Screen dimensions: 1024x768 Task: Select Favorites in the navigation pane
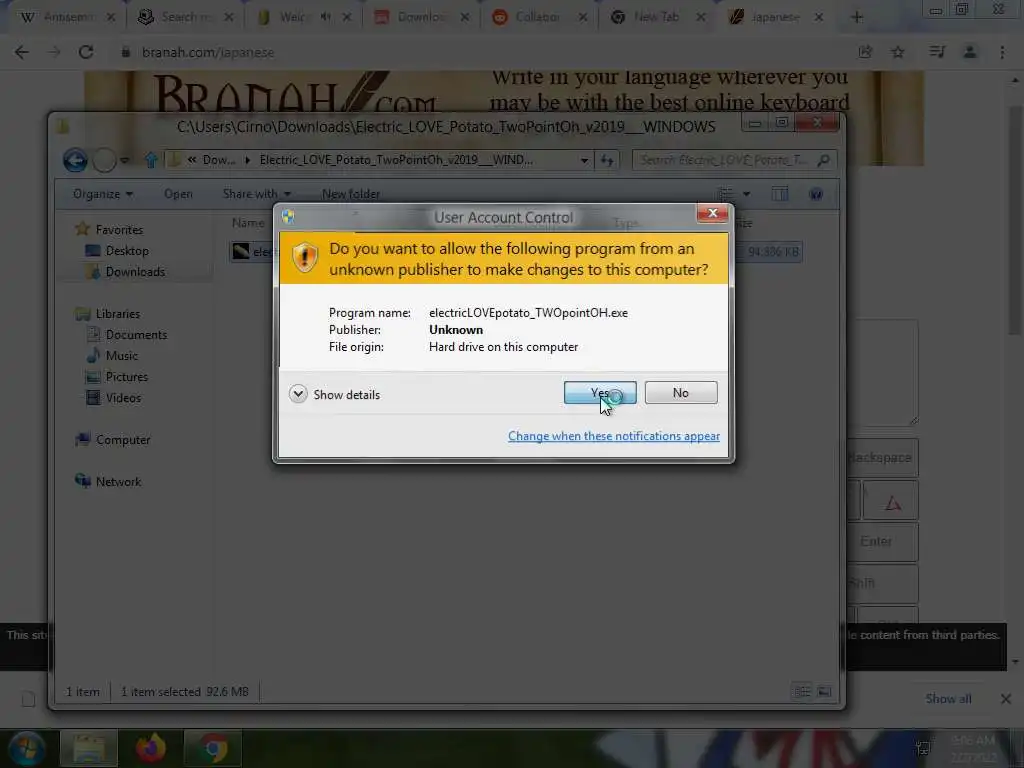click(x=119, y=229)
